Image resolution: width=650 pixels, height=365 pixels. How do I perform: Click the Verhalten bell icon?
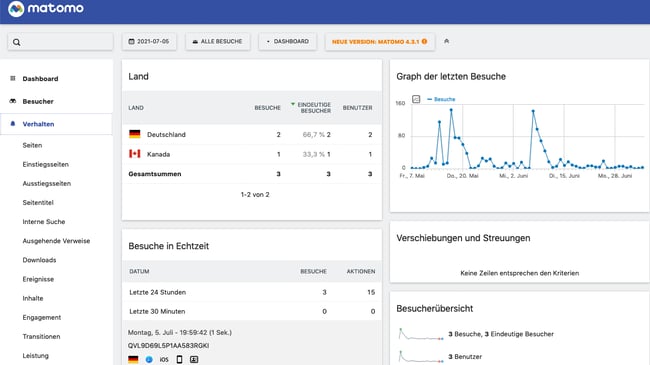(13, 124)
